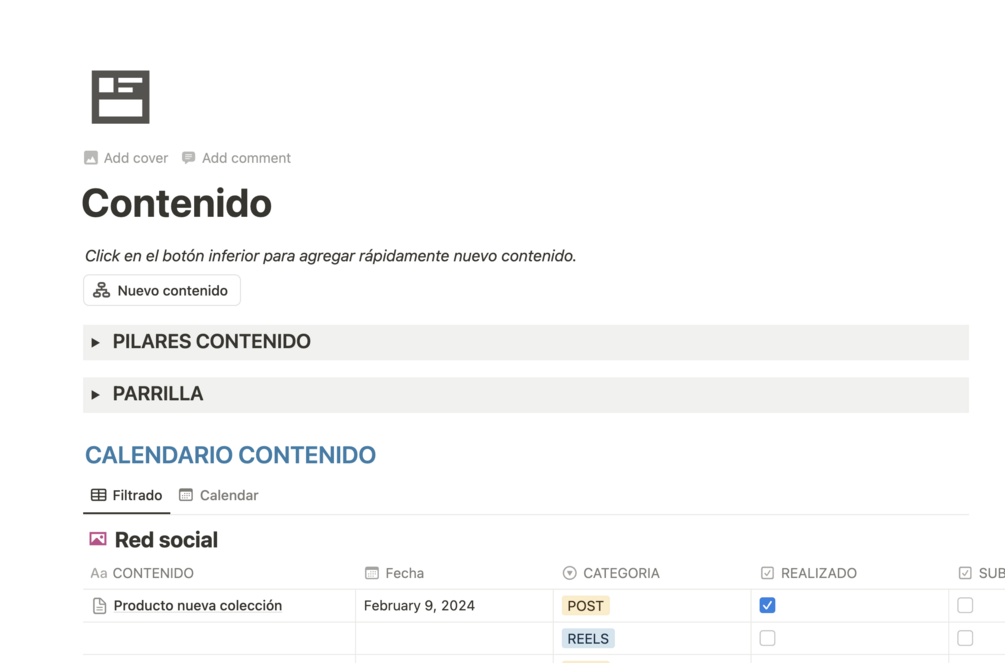
Task: Check the SUB column box in the POST row
Action: point(965,605)
